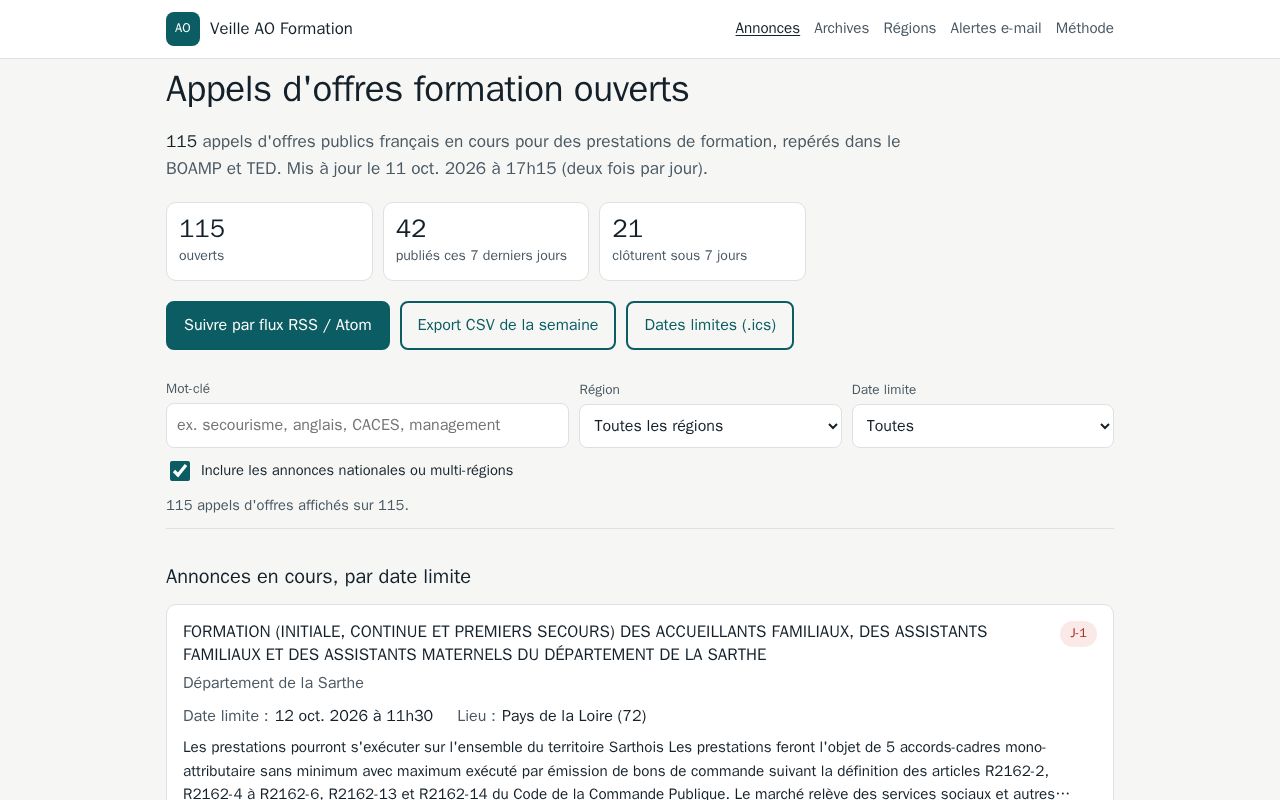Navigate to the Régions page

click(x=909, y=28)
